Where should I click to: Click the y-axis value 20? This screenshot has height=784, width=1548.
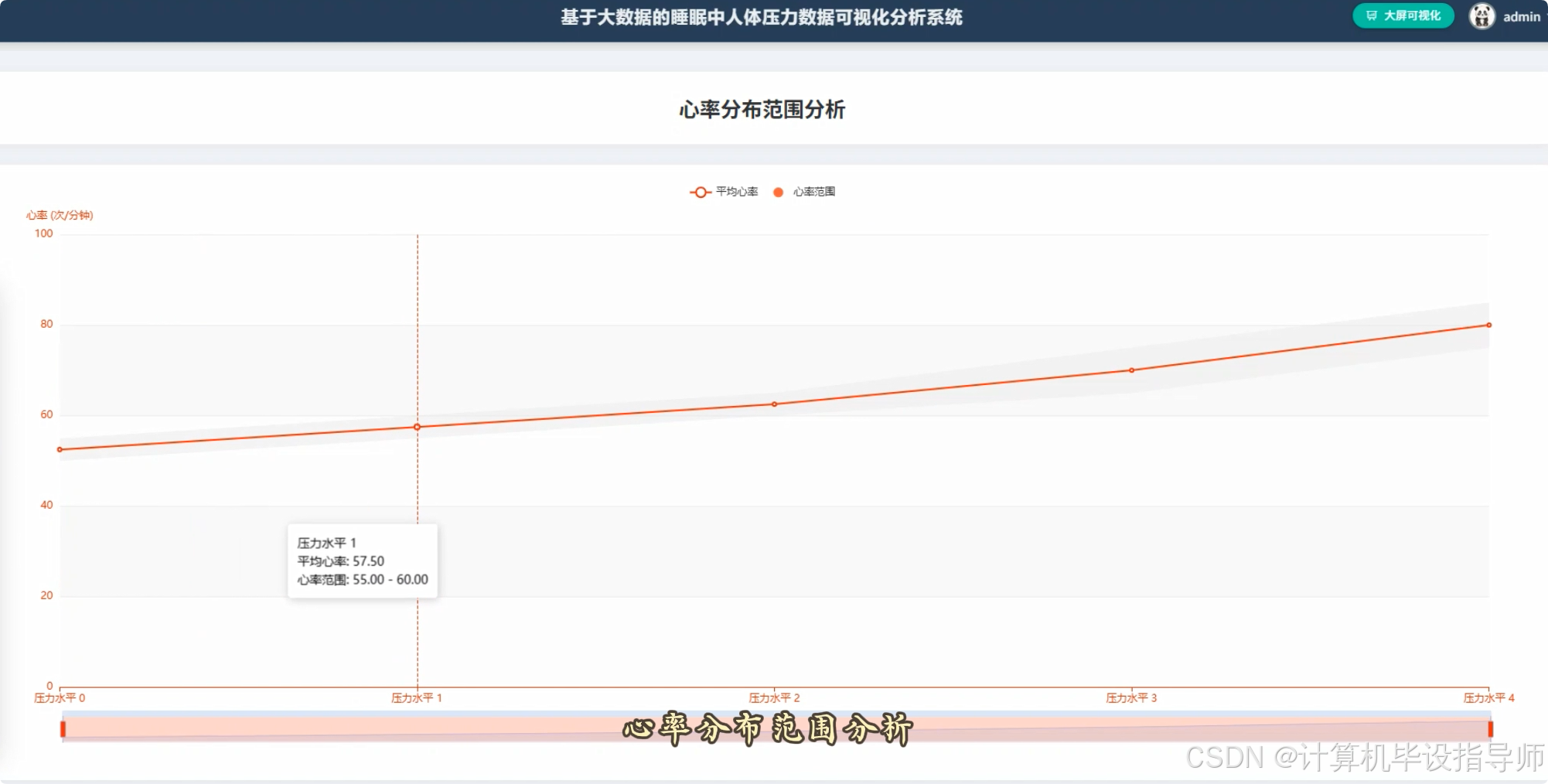point(46,595)
